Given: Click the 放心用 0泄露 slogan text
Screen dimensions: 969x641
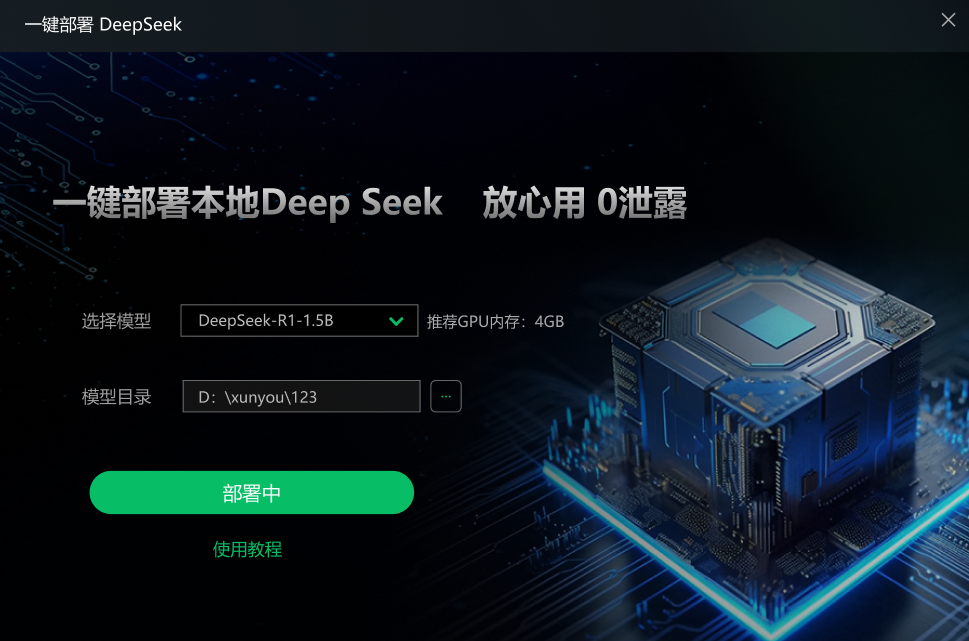Looking at the screenshot, I should coord(585,203).
